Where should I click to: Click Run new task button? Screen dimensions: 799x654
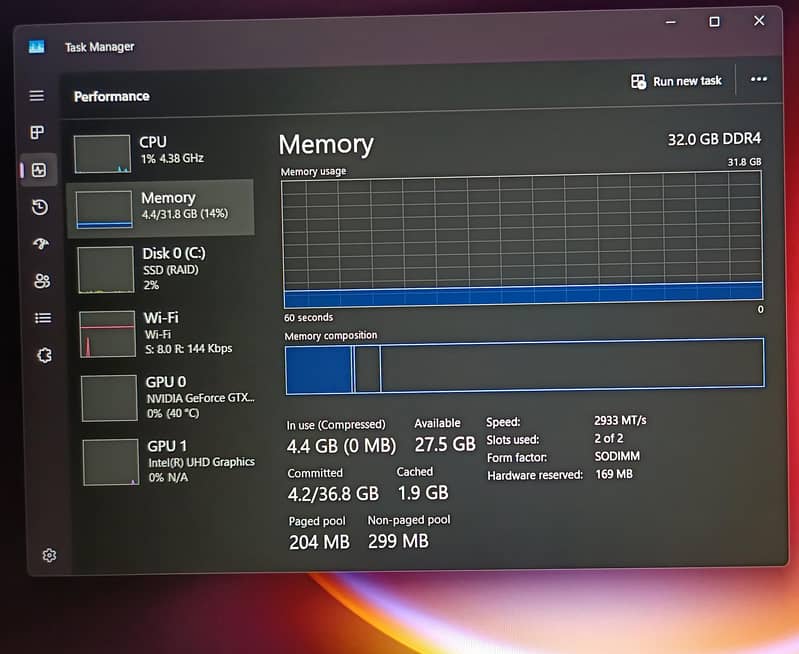(x=676, y=81)
